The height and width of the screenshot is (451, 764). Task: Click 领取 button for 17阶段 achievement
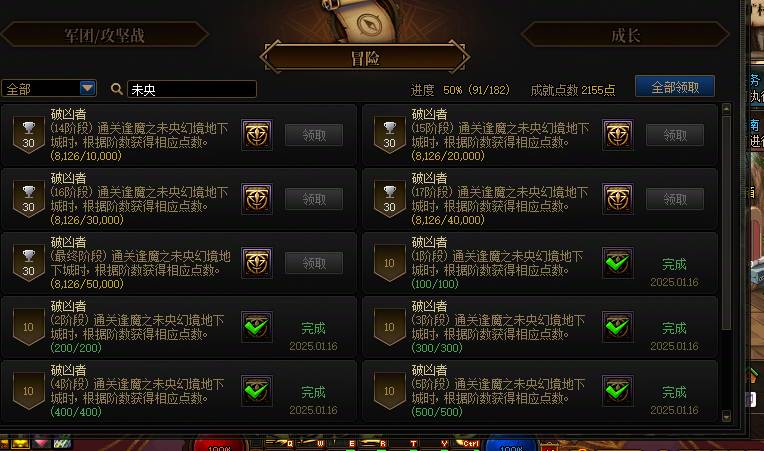tap(675, 199)
